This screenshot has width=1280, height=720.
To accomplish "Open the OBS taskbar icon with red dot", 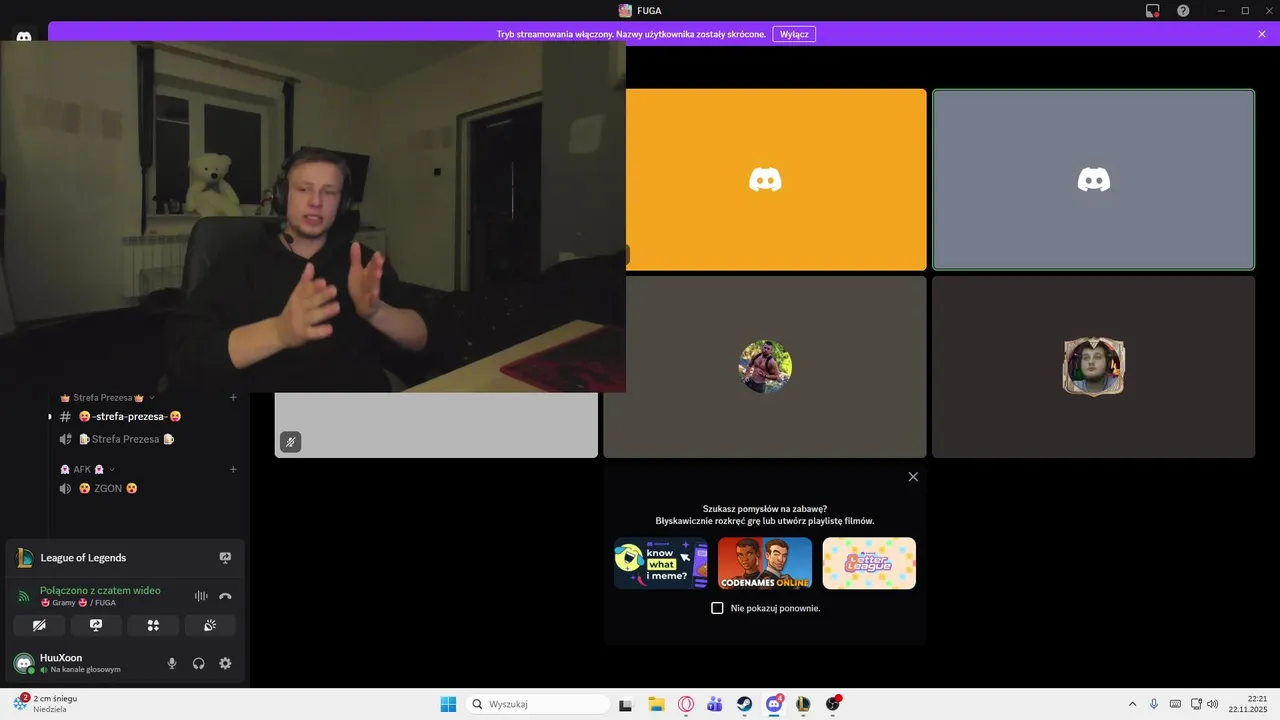I will tap(833, 704).
